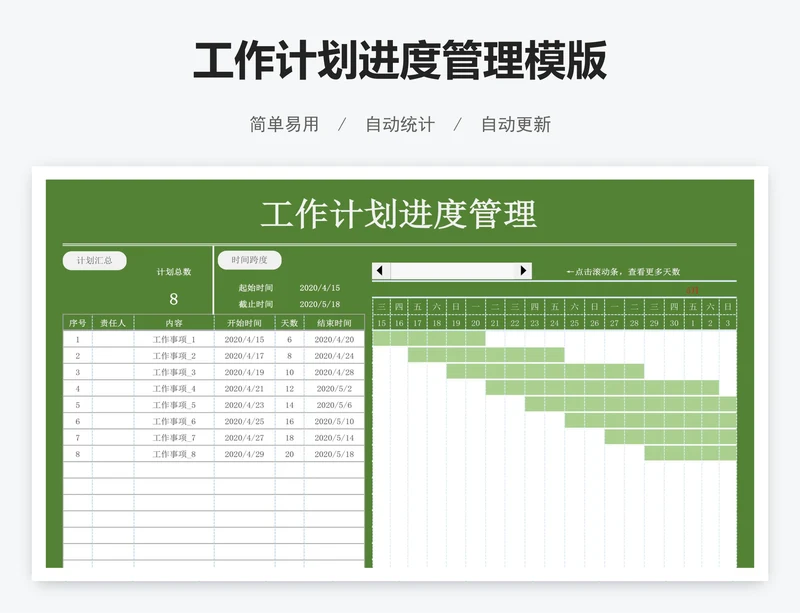
Task: Select the days value 10 for 工作事项_3
Action: [x=289, y=372]
